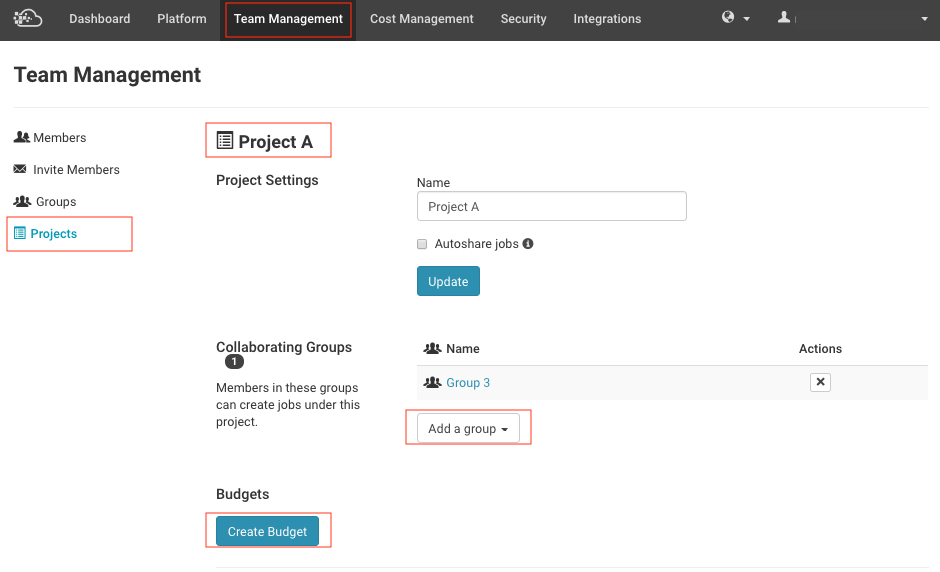
Task: Expand the Add a group dropdown
Action: coord(468,429)
